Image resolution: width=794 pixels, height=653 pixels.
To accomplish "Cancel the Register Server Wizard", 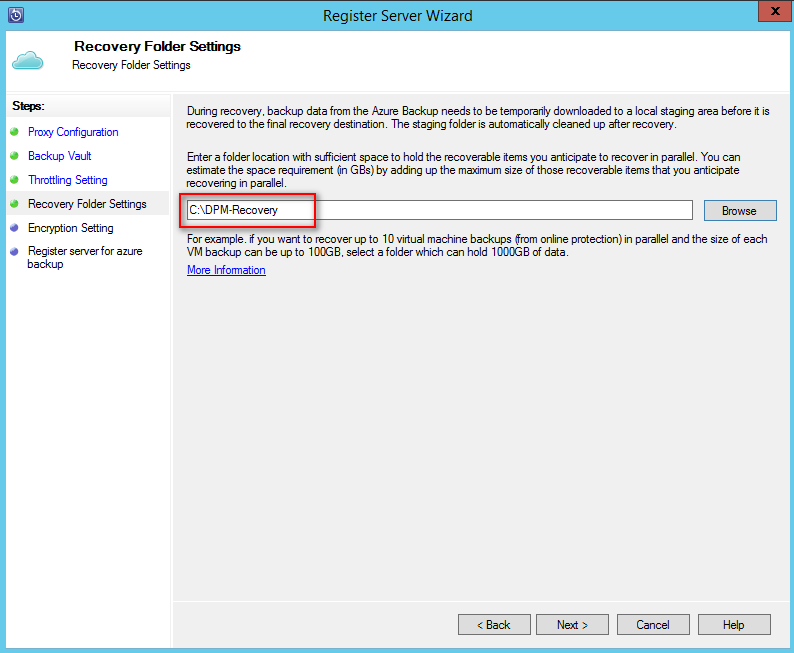I will (653, 625).
